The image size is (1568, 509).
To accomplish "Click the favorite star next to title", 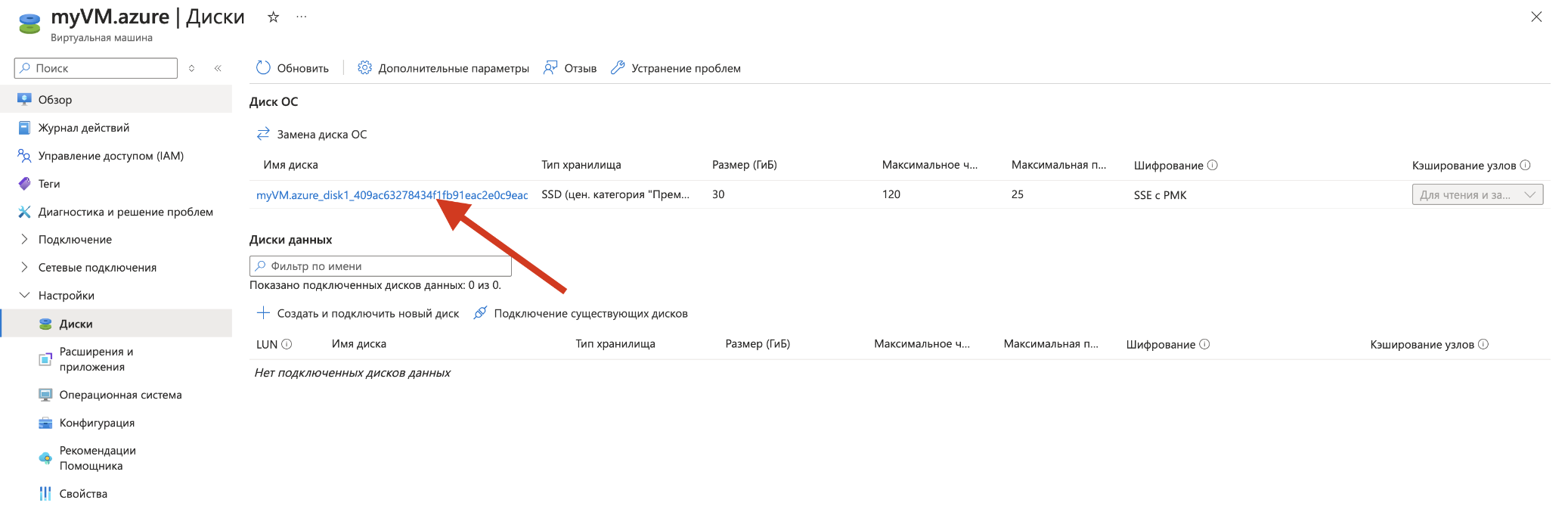I will pos(273,17).
